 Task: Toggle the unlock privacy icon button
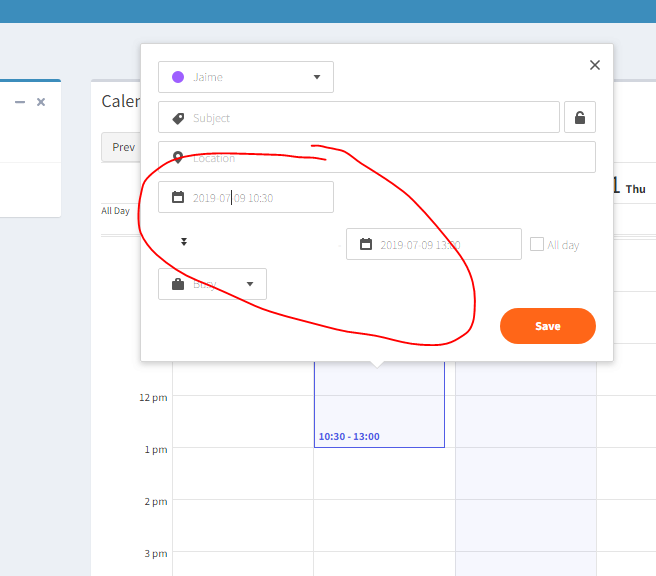pos(579,117)
